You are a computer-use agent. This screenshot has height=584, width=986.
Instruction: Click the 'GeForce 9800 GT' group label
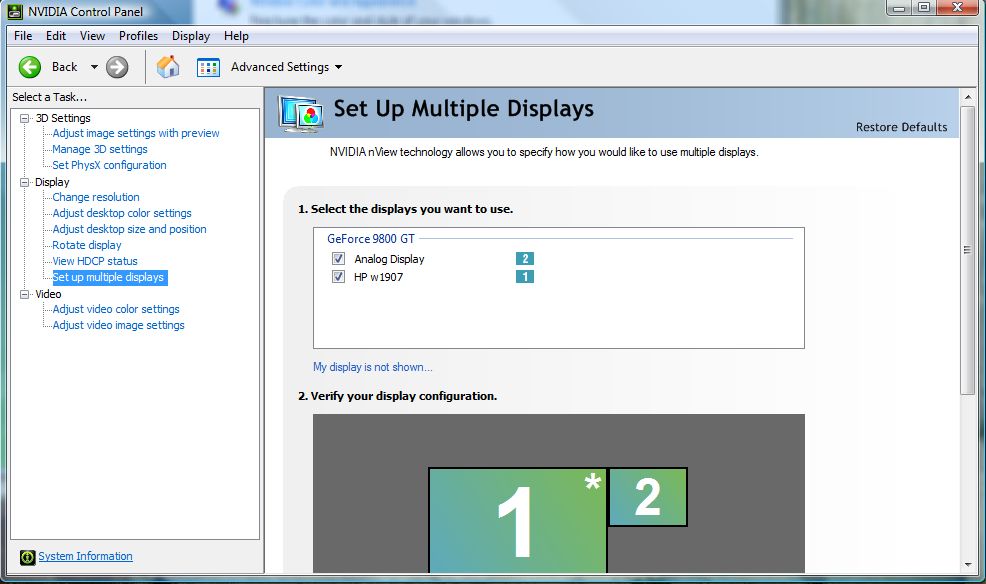[371, 239]
